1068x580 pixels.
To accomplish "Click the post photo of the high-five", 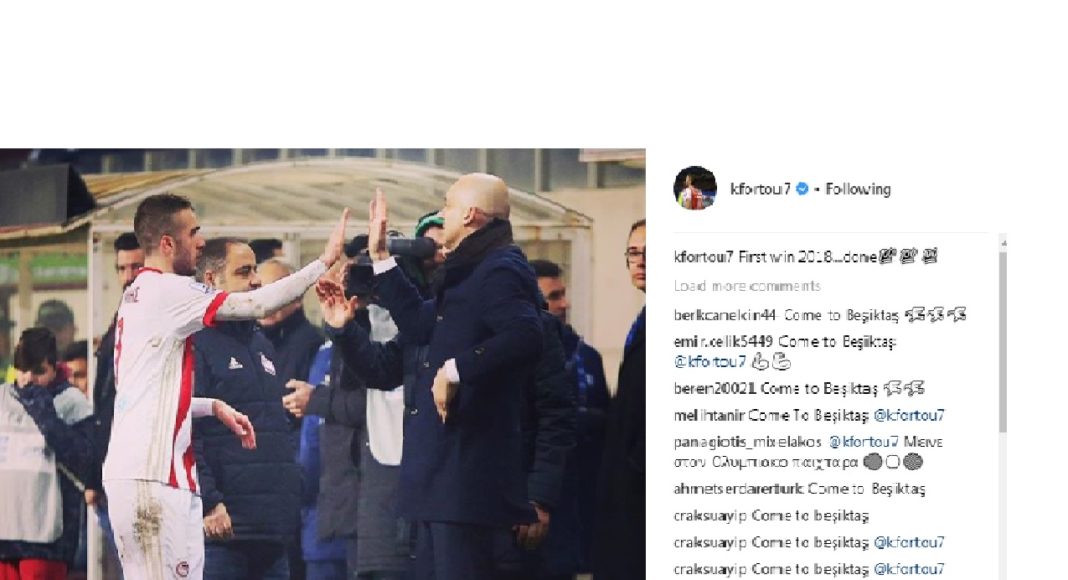I will click(x=323, y=364).
